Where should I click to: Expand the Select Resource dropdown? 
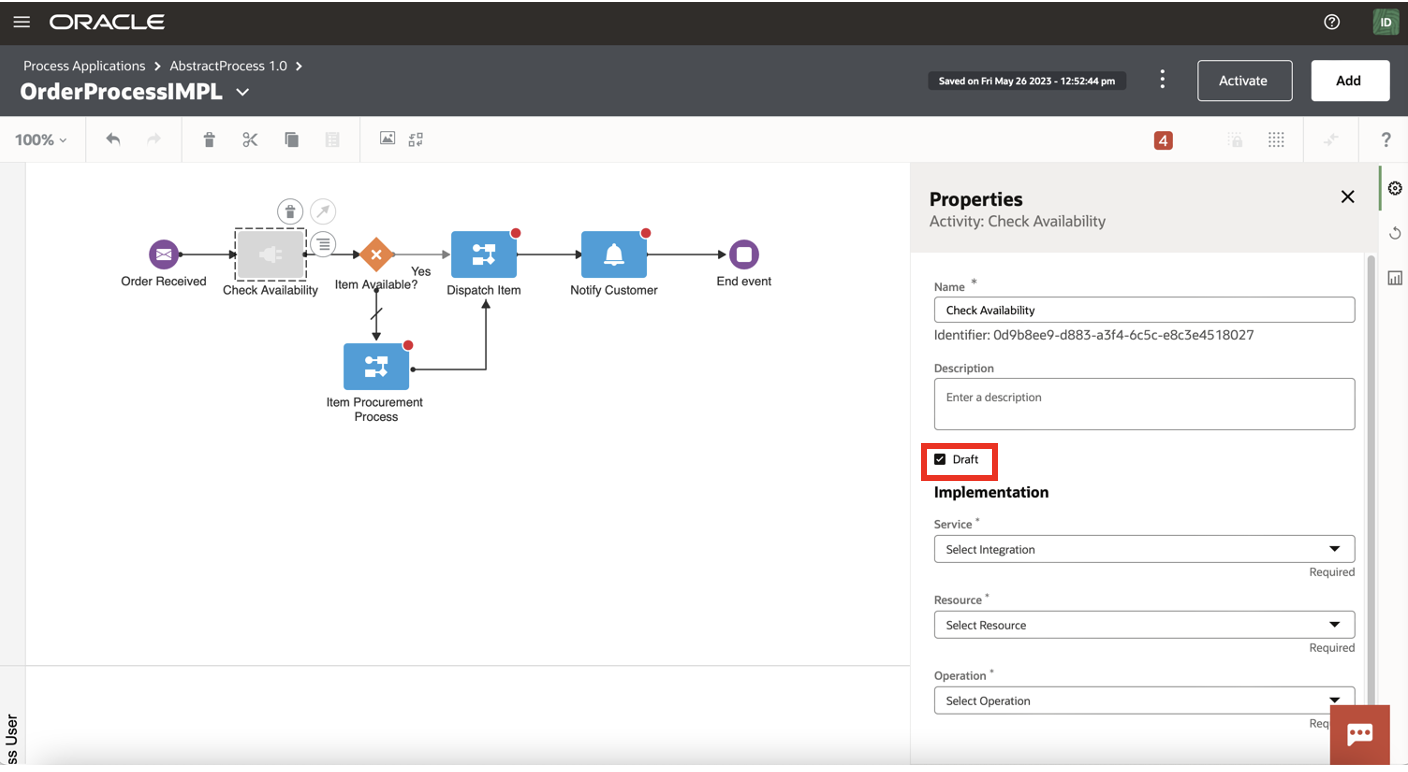point(1144,625)
